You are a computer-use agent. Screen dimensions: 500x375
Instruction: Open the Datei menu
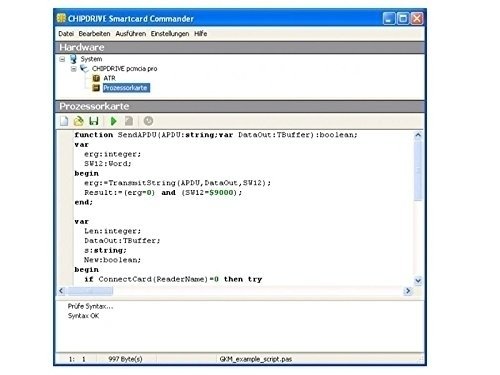point(66,34)
